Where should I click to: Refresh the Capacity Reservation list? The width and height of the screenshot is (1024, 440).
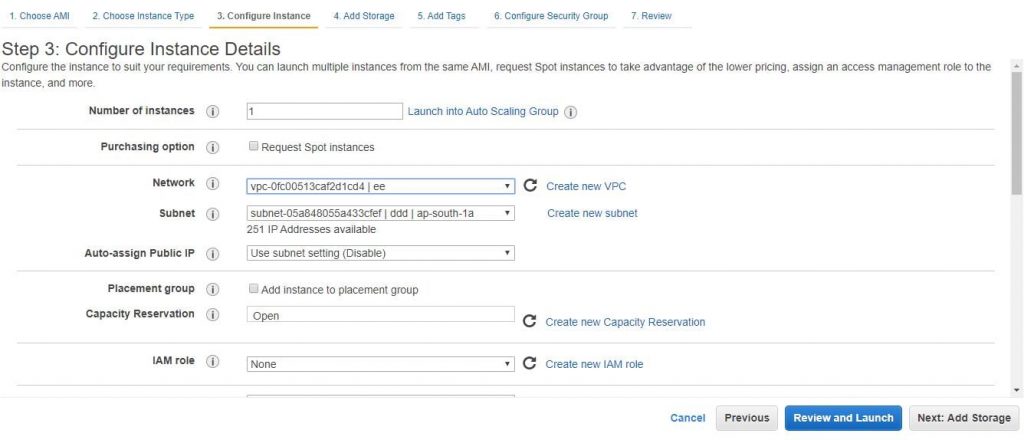[x=530, y=321]
